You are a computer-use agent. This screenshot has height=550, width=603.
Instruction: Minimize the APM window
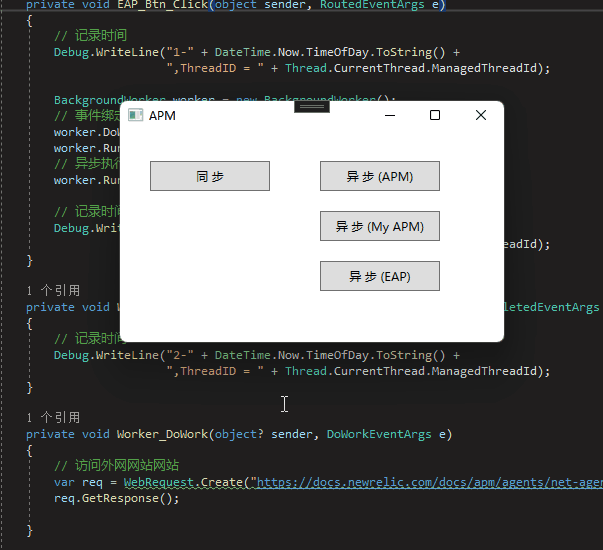390,115
